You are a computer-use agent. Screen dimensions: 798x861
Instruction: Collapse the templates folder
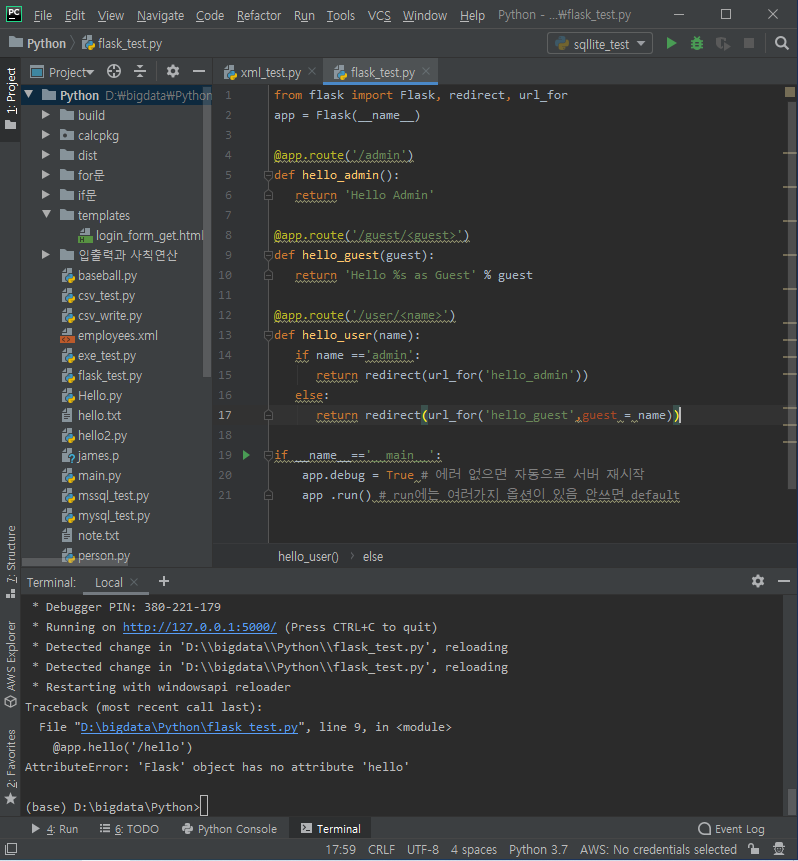46,215
